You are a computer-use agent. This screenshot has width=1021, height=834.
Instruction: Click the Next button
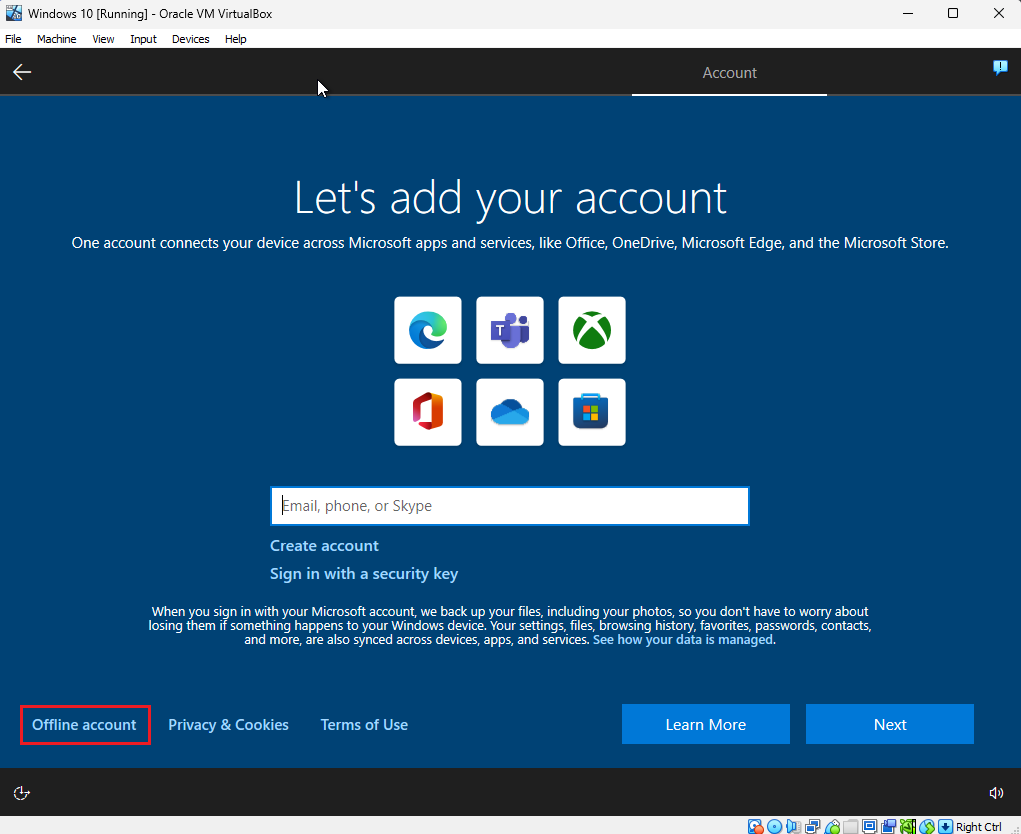tap(889, 724)
